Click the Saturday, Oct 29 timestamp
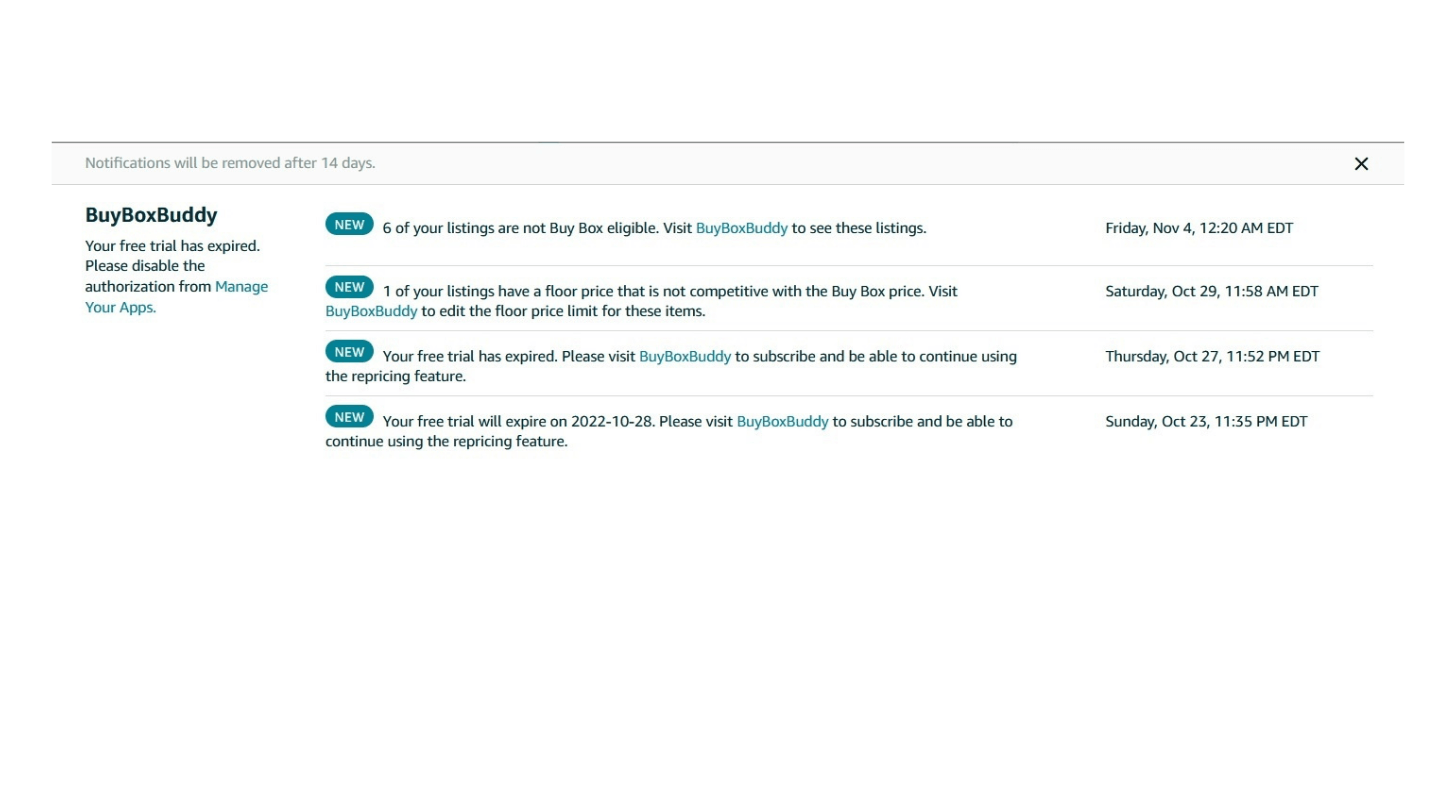Screen dimensions: 1440x788 pos(1211,291)
